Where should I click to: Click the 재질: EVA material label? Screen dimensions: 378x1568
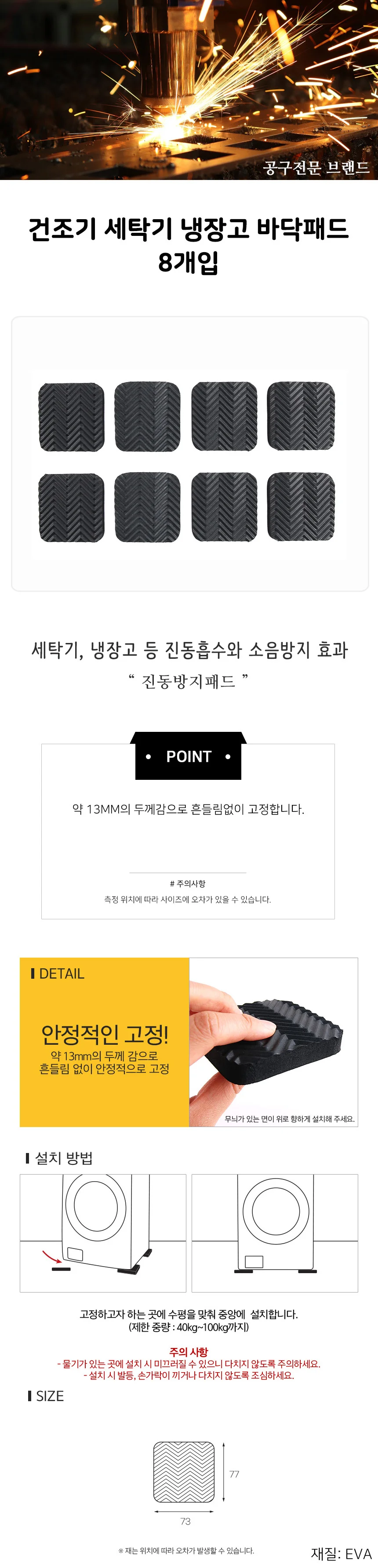click(x=341, y=1553)
